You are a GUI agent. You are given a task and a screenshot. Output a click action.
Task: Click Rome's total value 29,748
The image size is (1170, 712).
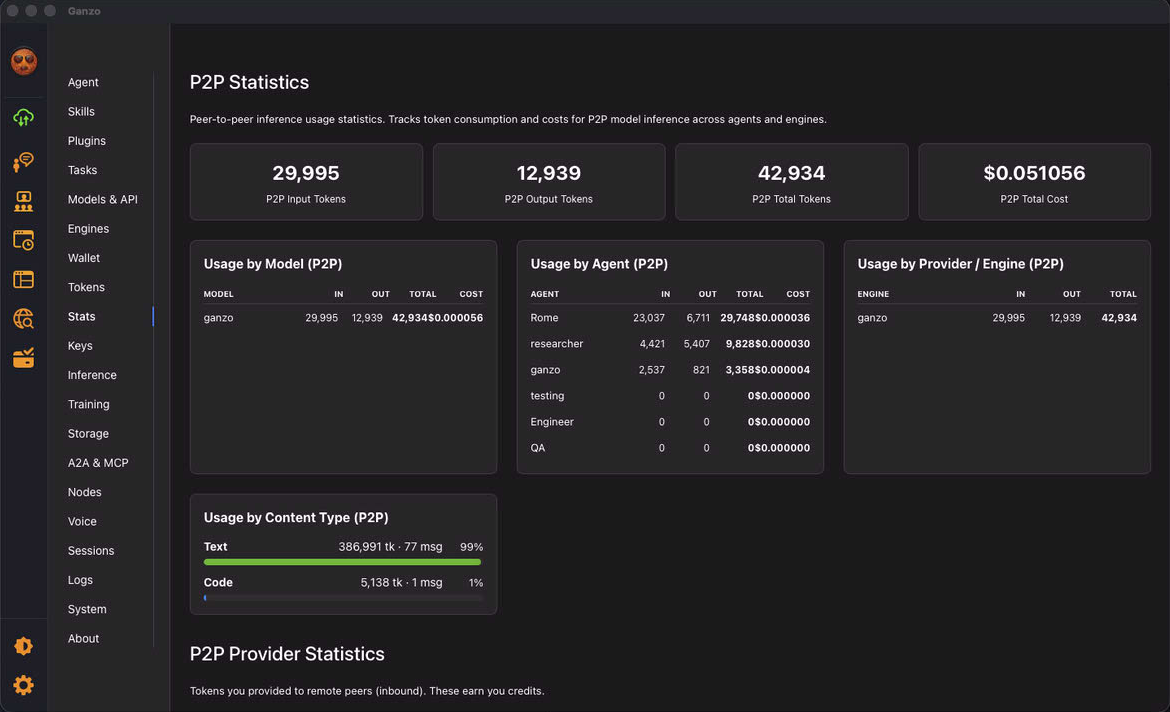737,318
